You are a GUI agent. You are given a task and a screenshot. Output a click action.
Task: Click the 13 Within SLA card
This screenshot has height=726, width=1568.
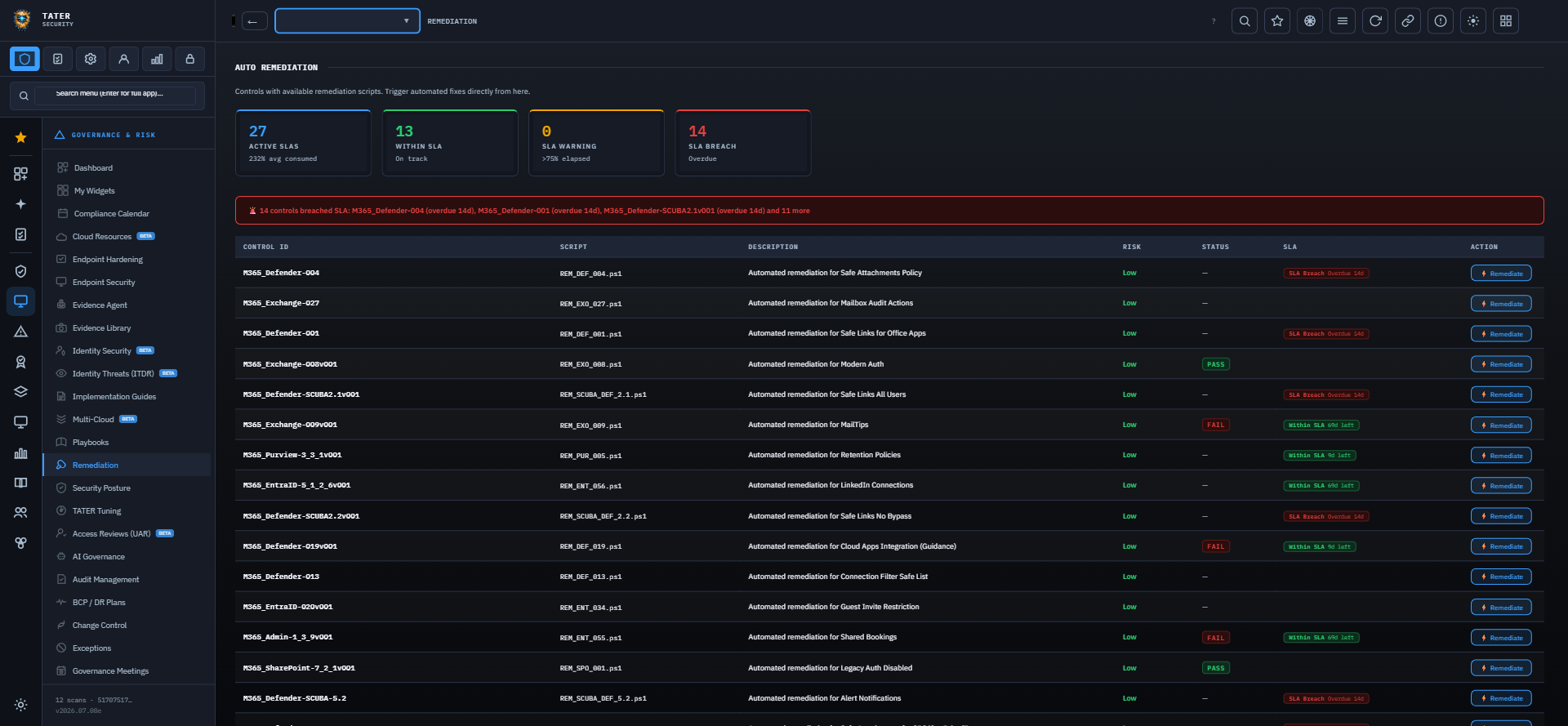(x=450, y=143)
